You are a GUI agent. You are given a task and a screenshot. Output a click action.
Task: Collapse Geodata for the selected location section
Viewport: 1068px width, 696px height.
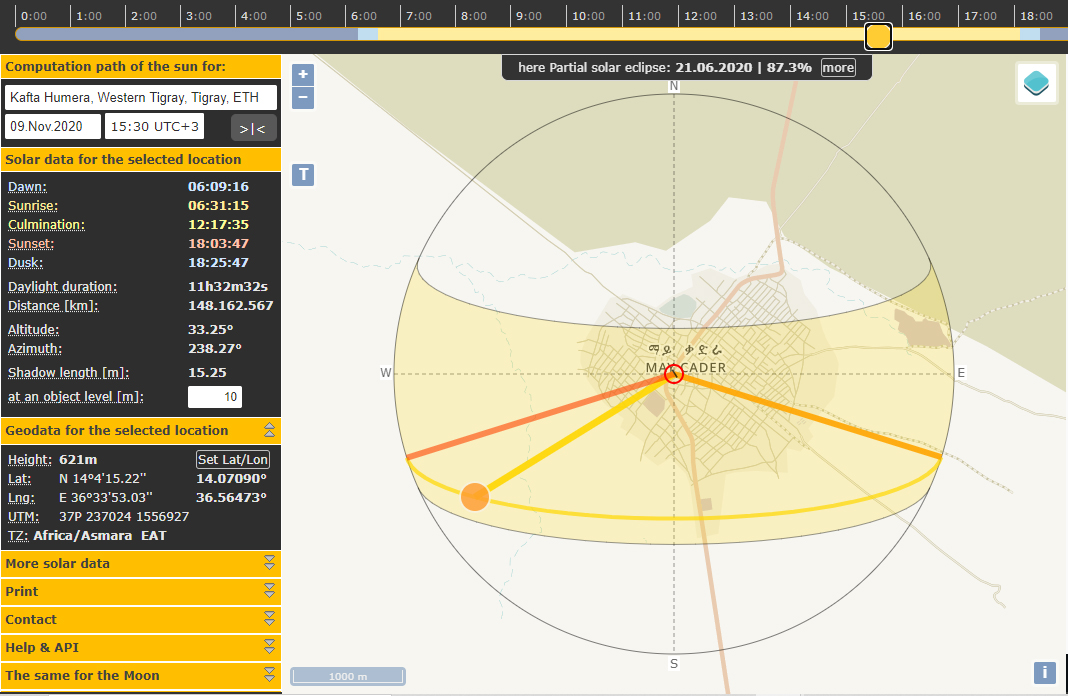point(269,430)
